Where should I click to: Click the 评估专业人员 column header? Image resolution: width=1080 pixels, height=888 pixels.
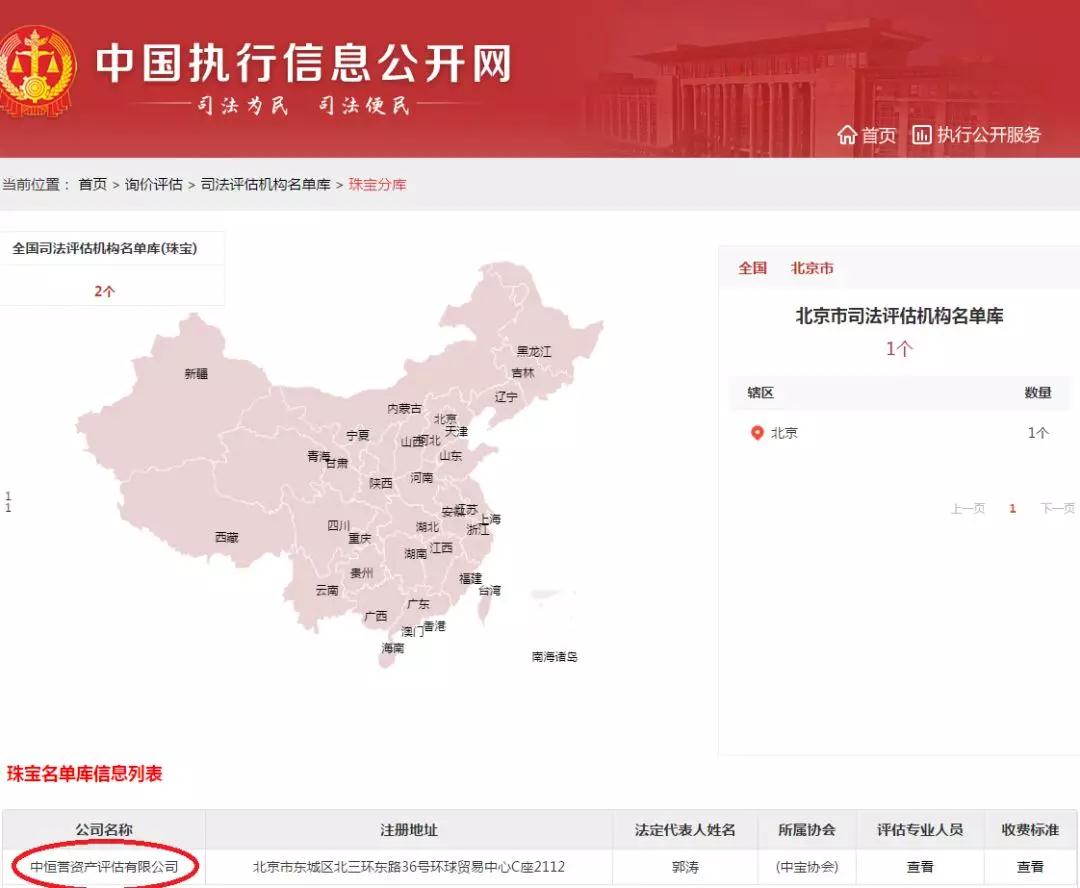coord(920,829)
